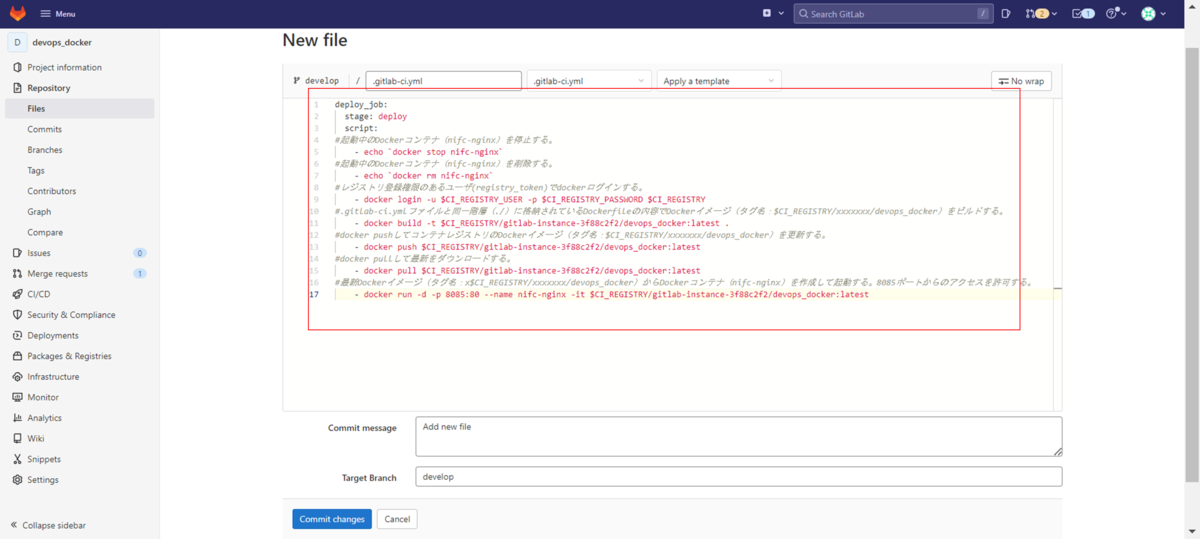This screenshot has width=1200, height=539.
Task: Click the Commit changes button
Action: click(x=332, y=519)
